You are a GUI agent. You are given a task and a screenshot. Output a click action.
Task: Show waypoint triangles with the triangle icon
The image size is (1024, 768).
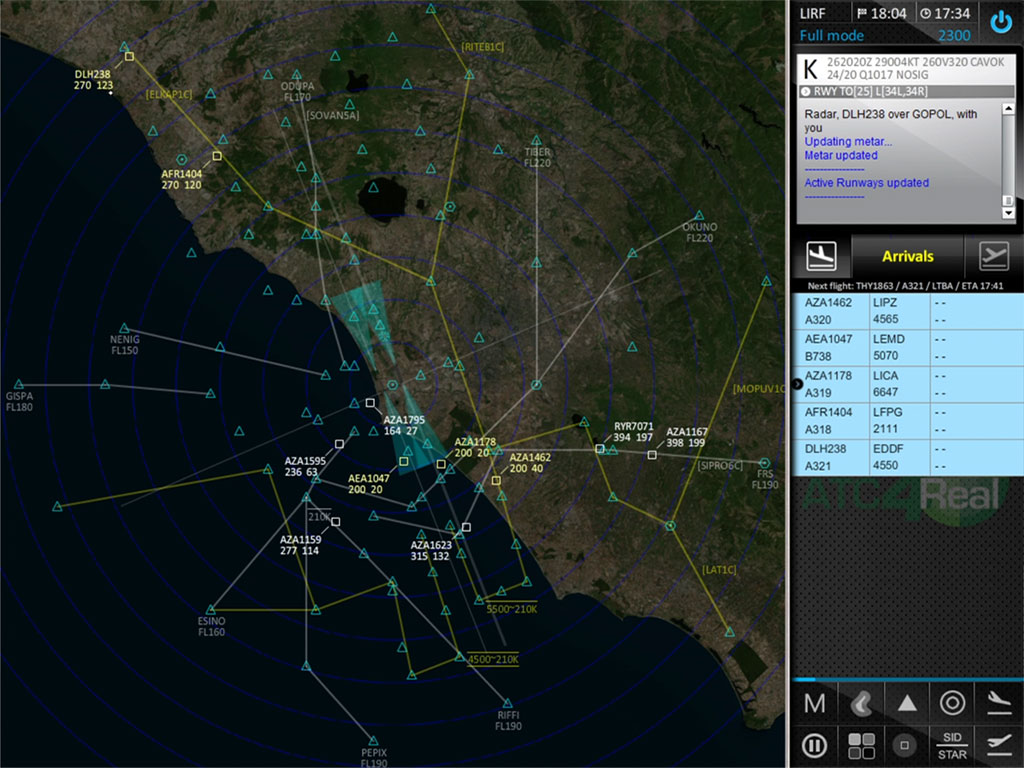(x=907, y=703)
